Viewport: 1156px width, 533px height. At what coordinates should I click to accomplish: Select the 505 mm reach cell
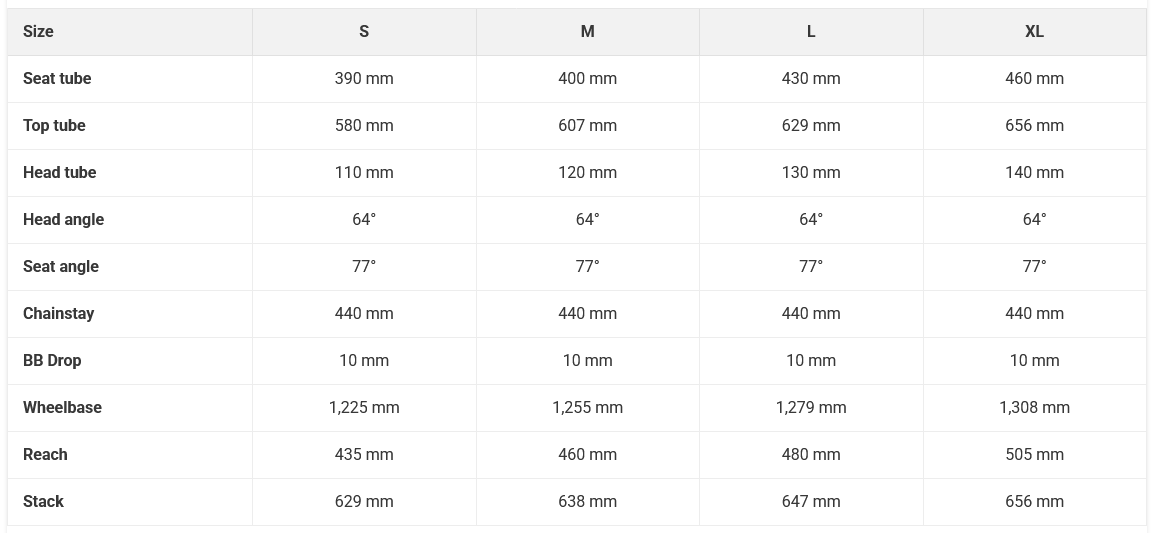click(x=1034, y=455)
